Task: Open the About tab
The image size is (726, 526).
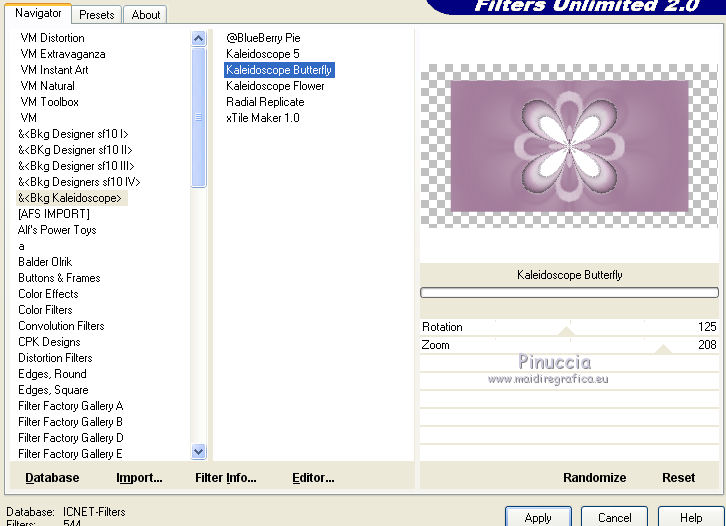Action: point(145,15)
